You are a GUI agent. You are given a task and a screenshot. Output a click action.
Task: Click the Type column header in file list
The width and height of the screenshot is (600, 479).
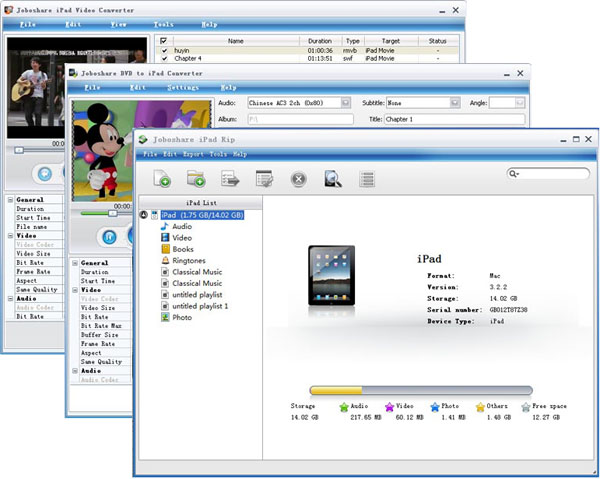[x=352, y=41]
